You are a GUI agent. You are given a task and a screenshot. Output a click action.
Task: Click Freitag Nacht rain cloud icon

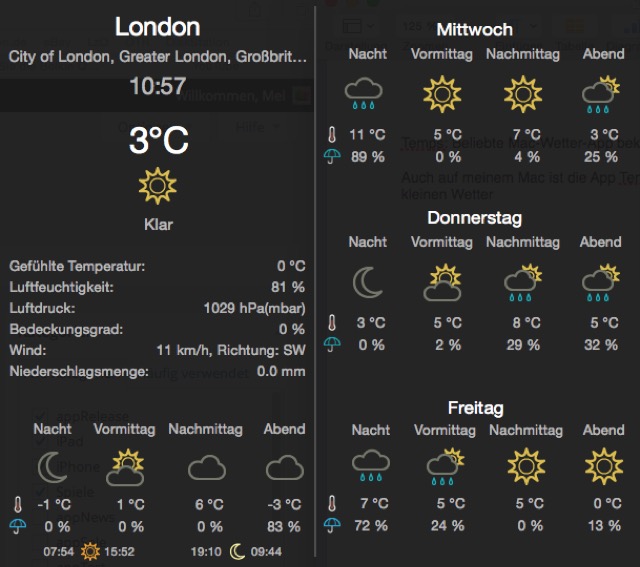pos(369,465)
